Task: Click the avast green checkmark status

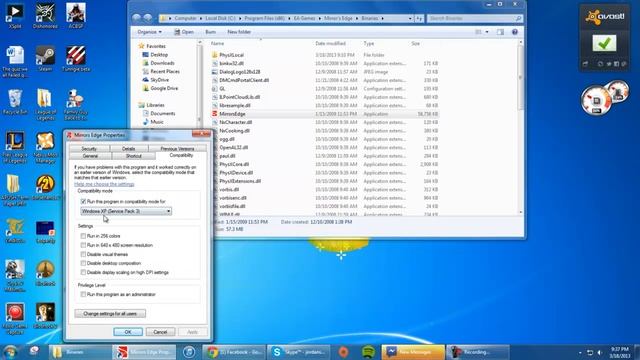Action: [604, 43]
